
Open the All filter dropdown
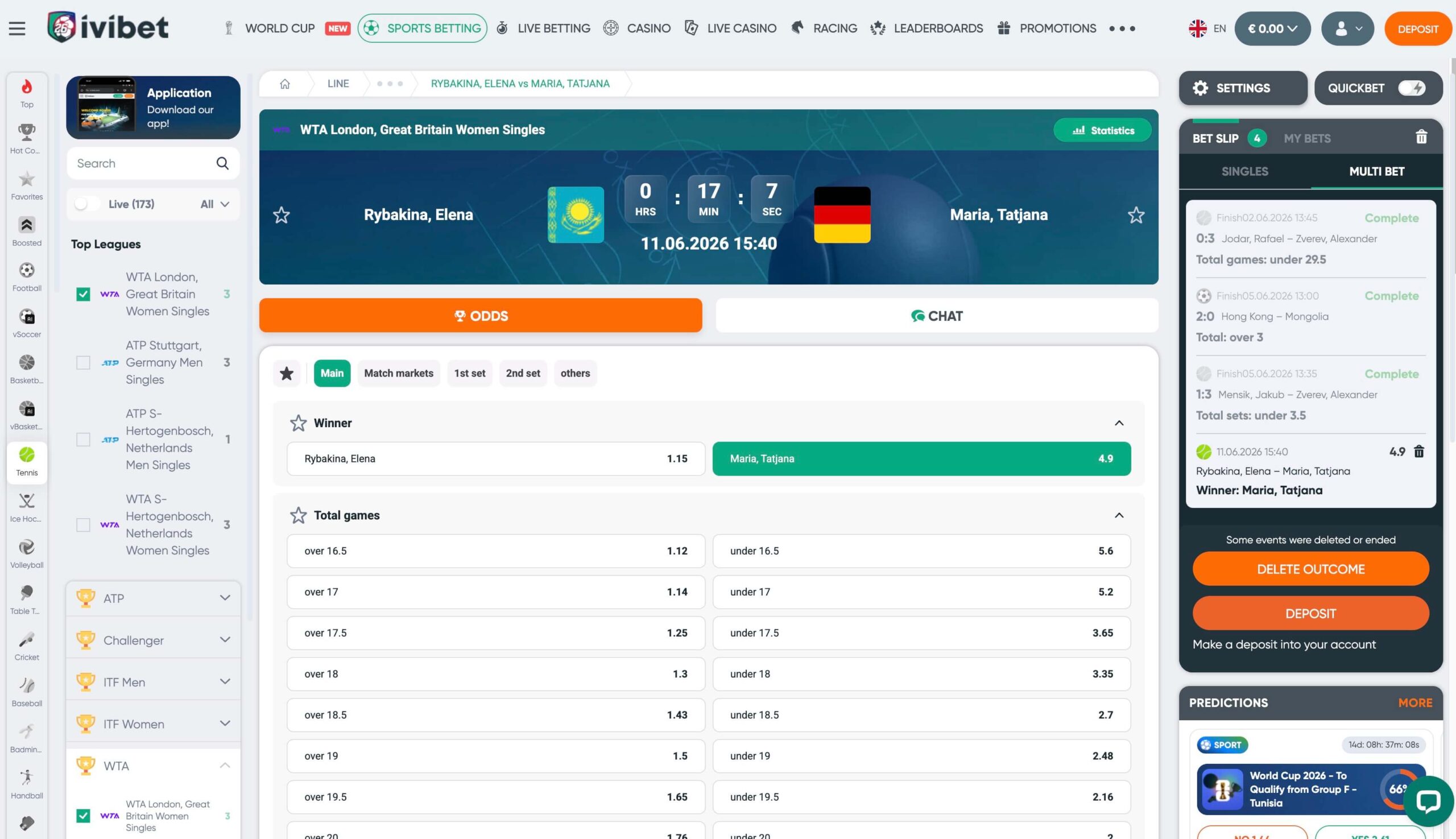point(215,204)
